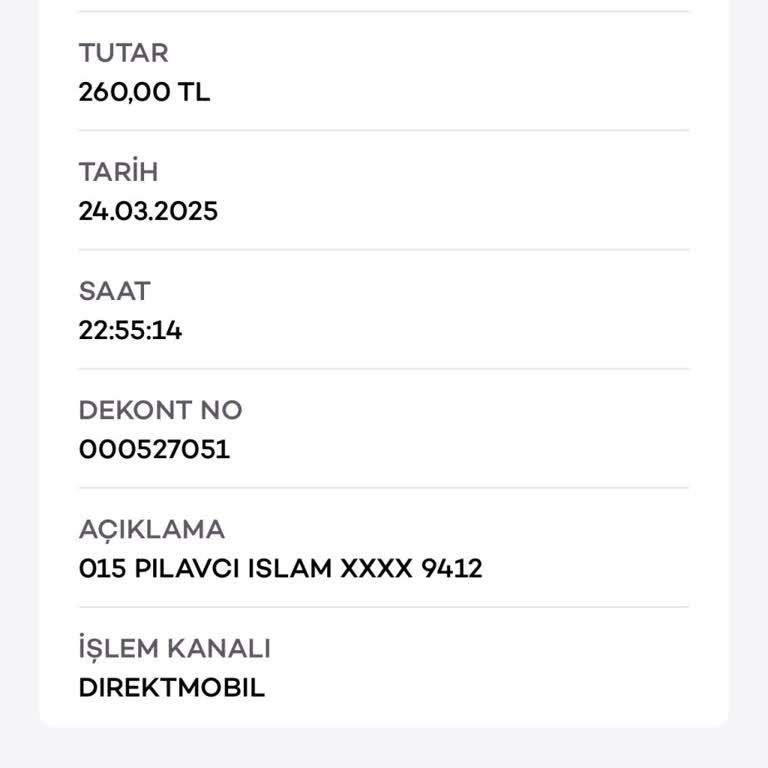Click the divider line below the time row
The image size is (768, 768).
click(384, 368)
